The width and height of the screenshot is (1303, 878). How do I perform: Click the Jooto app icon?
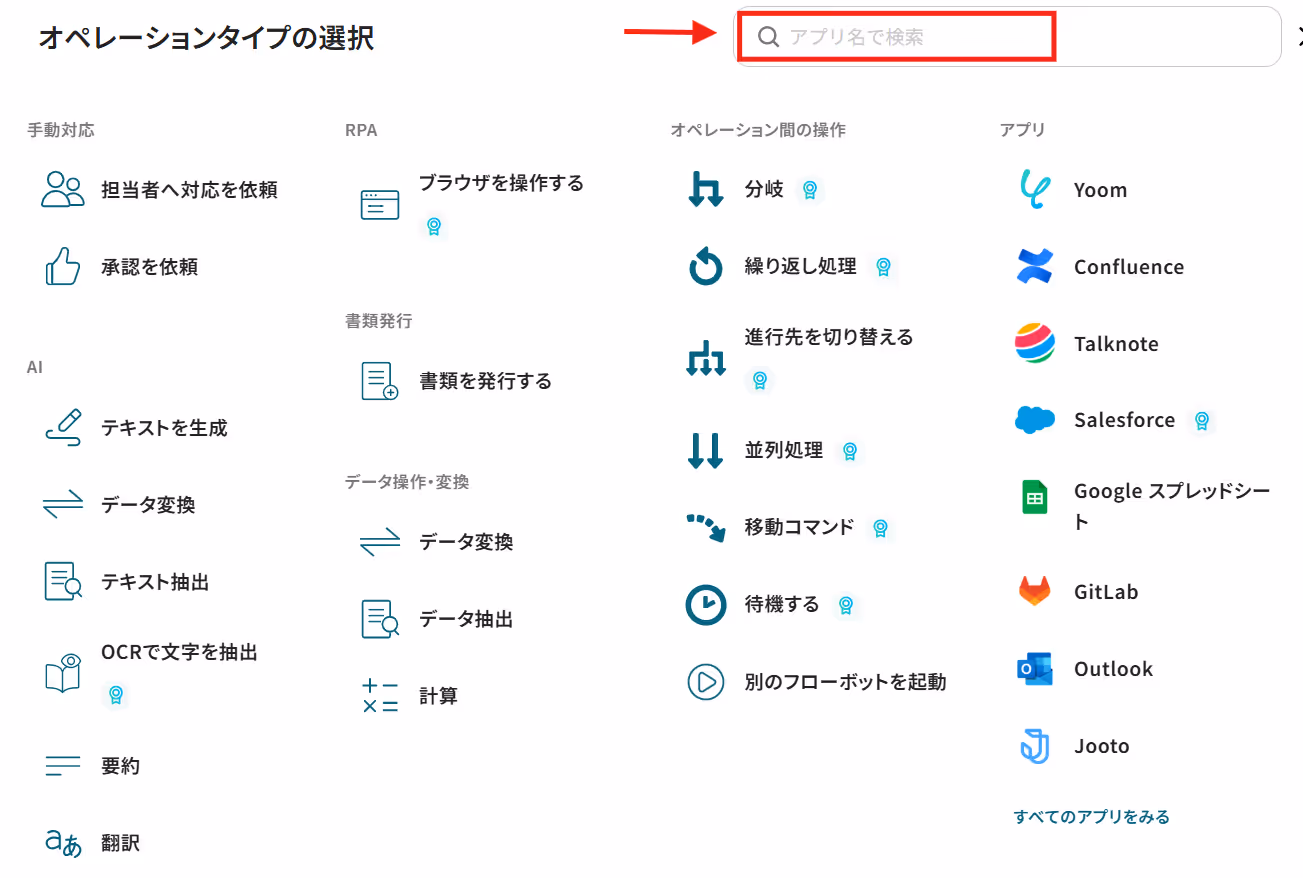(x=1035, y=746)
